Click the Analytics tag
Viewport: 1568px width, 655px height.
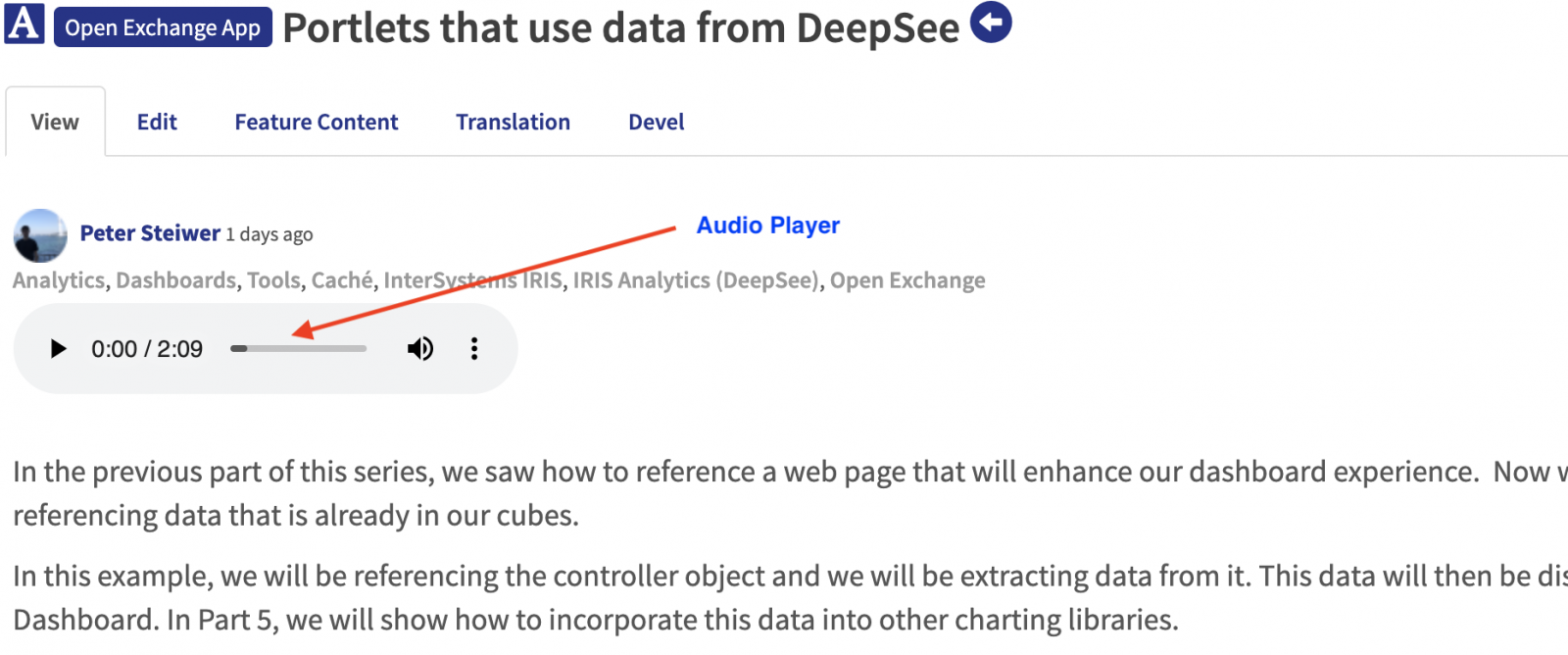58,280
